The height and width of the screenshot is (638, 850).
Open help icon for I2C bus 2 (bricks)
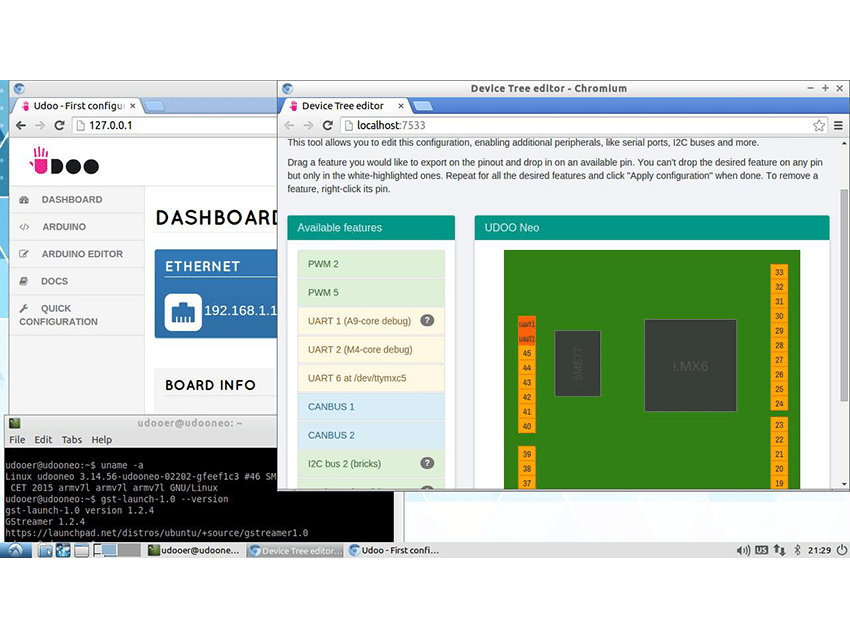427,463
